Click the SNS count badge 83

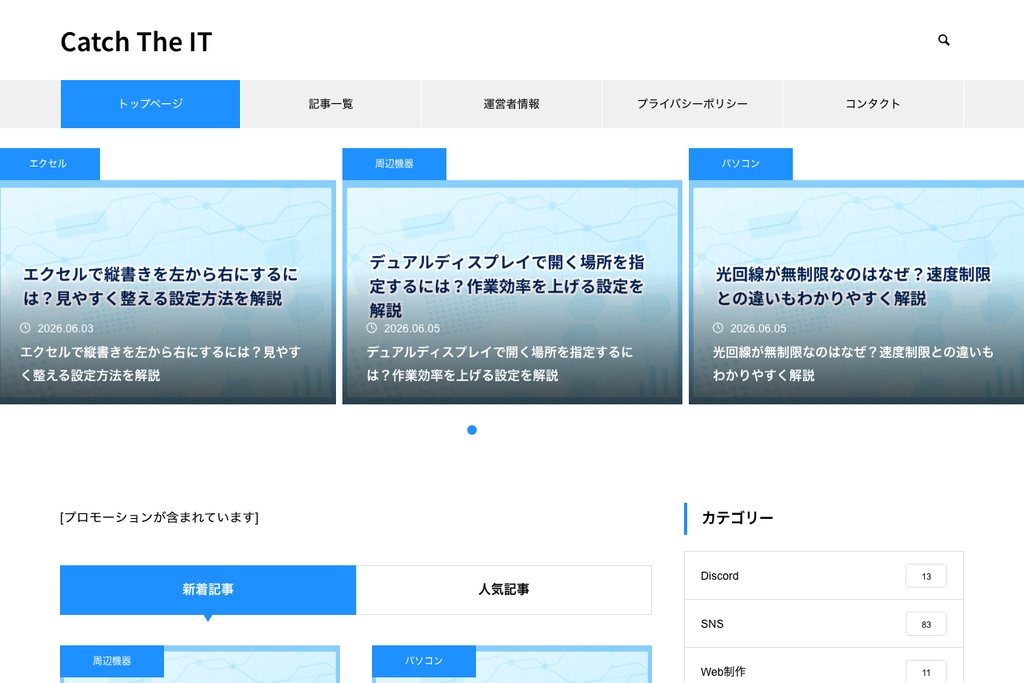(x=926, y=624)
